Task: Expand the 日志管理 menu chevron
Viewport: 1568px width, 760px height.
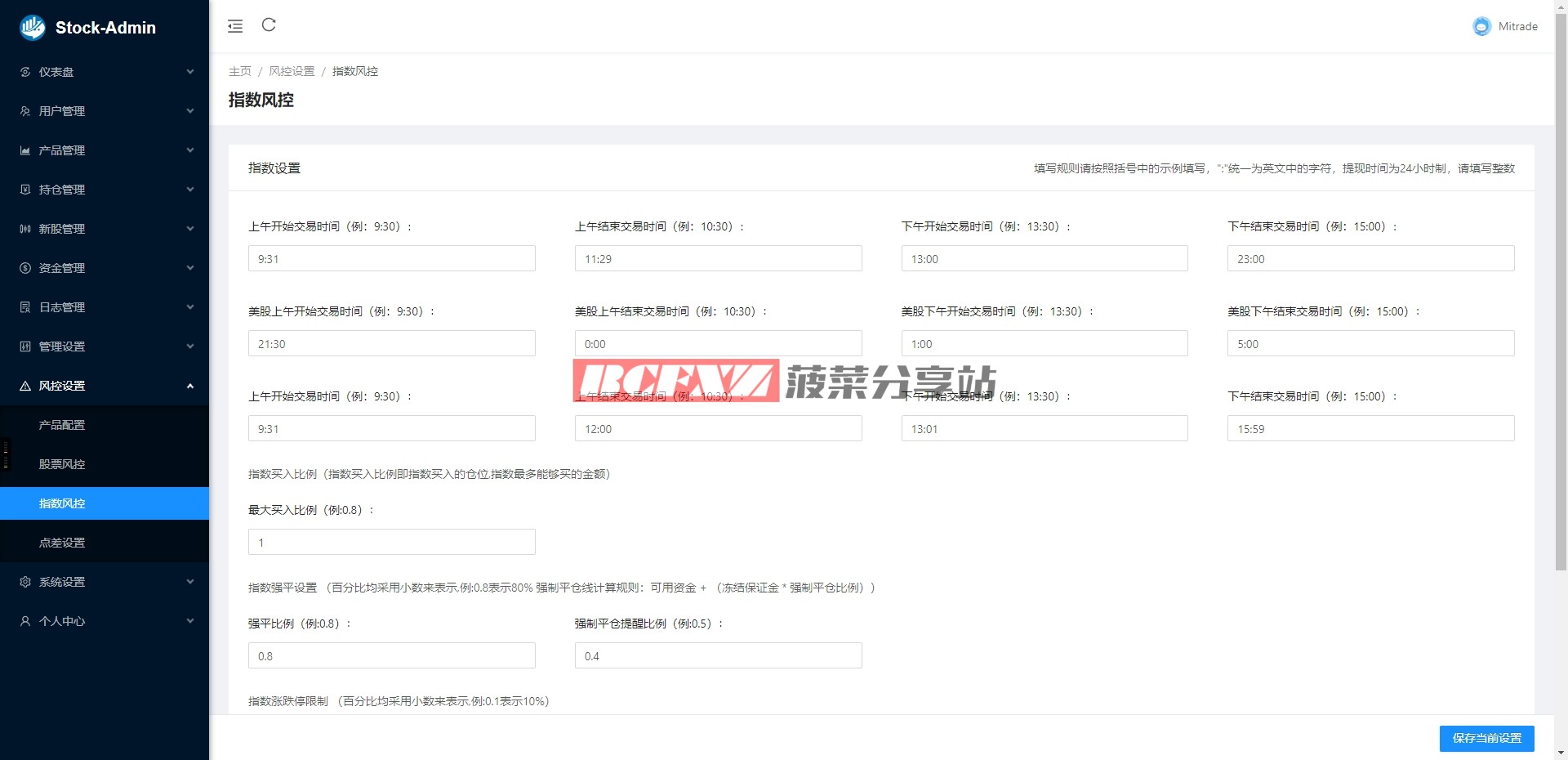Action: click(190, 307)
